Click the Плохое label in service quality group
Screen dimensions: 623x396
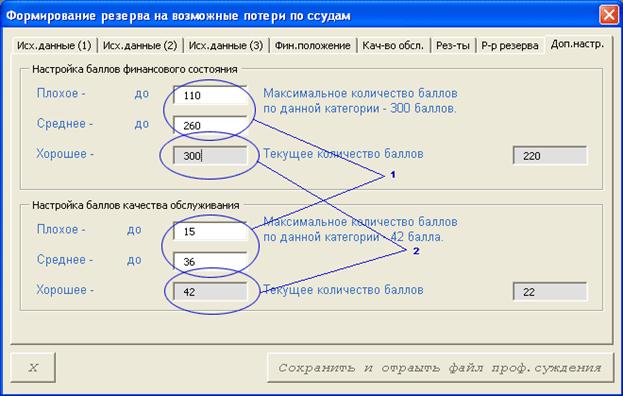[61, 230]
